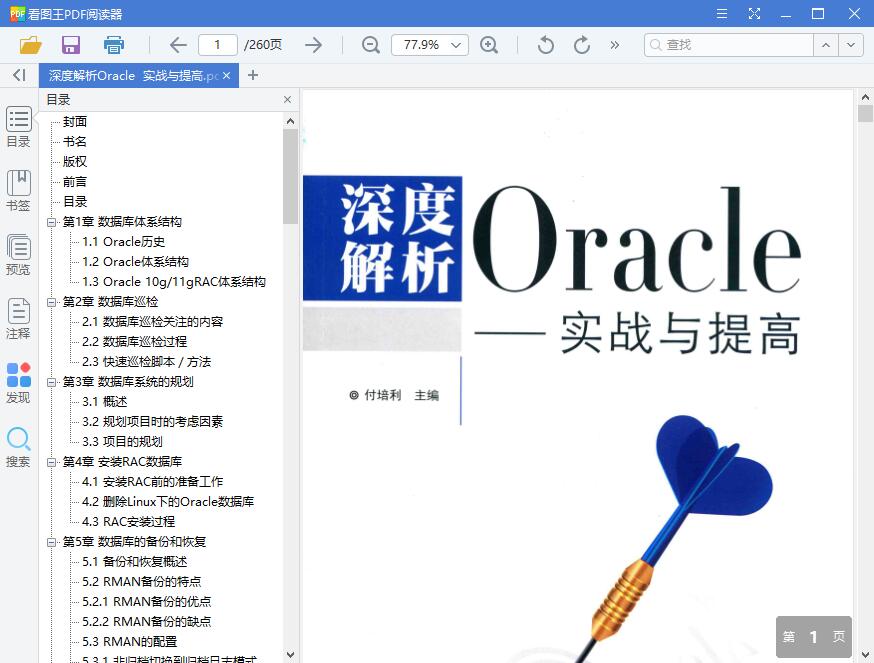Open section 5.2.1 RMAN备份的优点
Viewport: 874px width, 663px height.
[147, 602]
